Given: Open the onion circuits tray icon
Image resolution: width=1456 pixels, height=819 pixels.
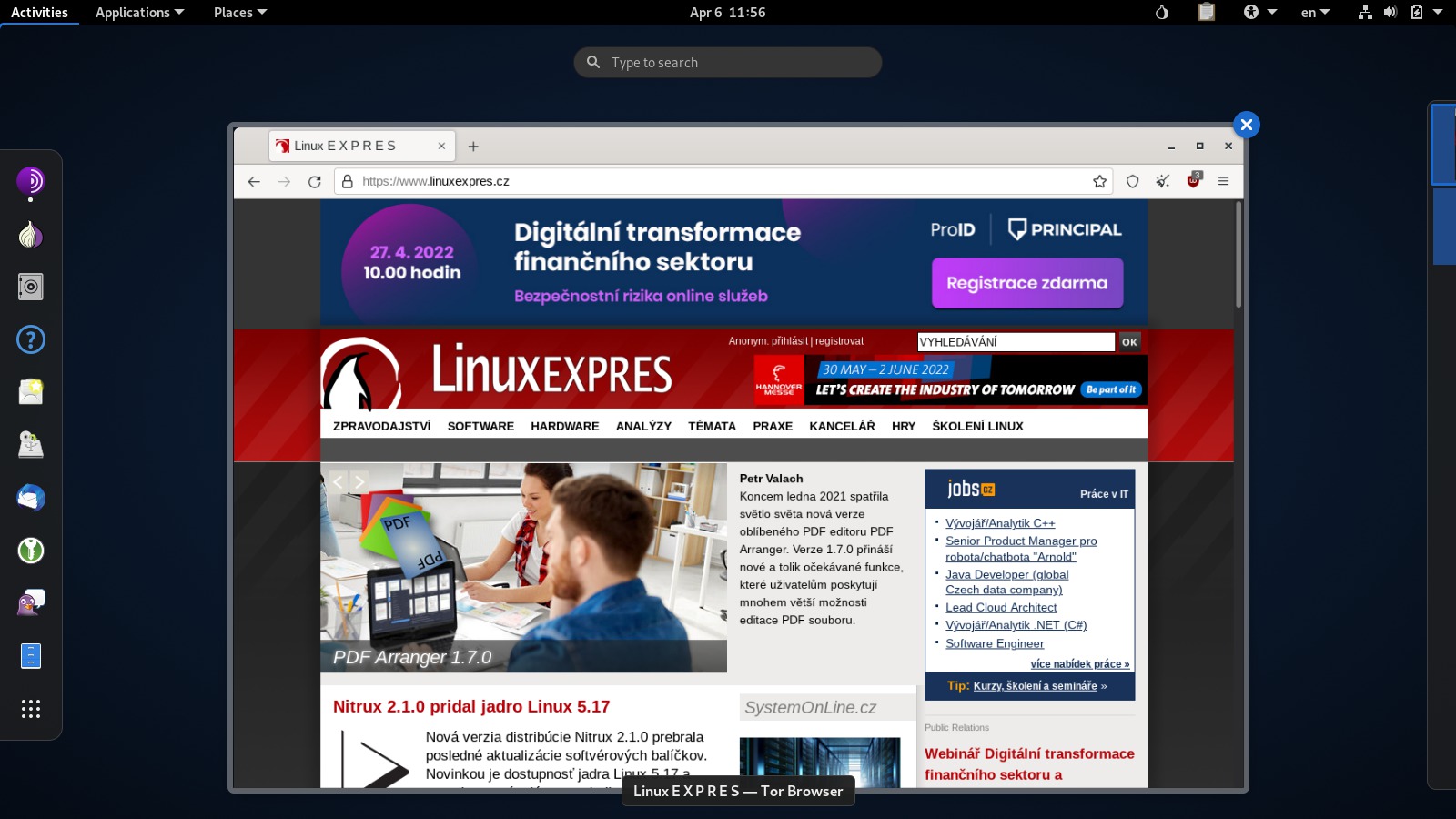Looking at the screenshot, I should pos(1162,13).
